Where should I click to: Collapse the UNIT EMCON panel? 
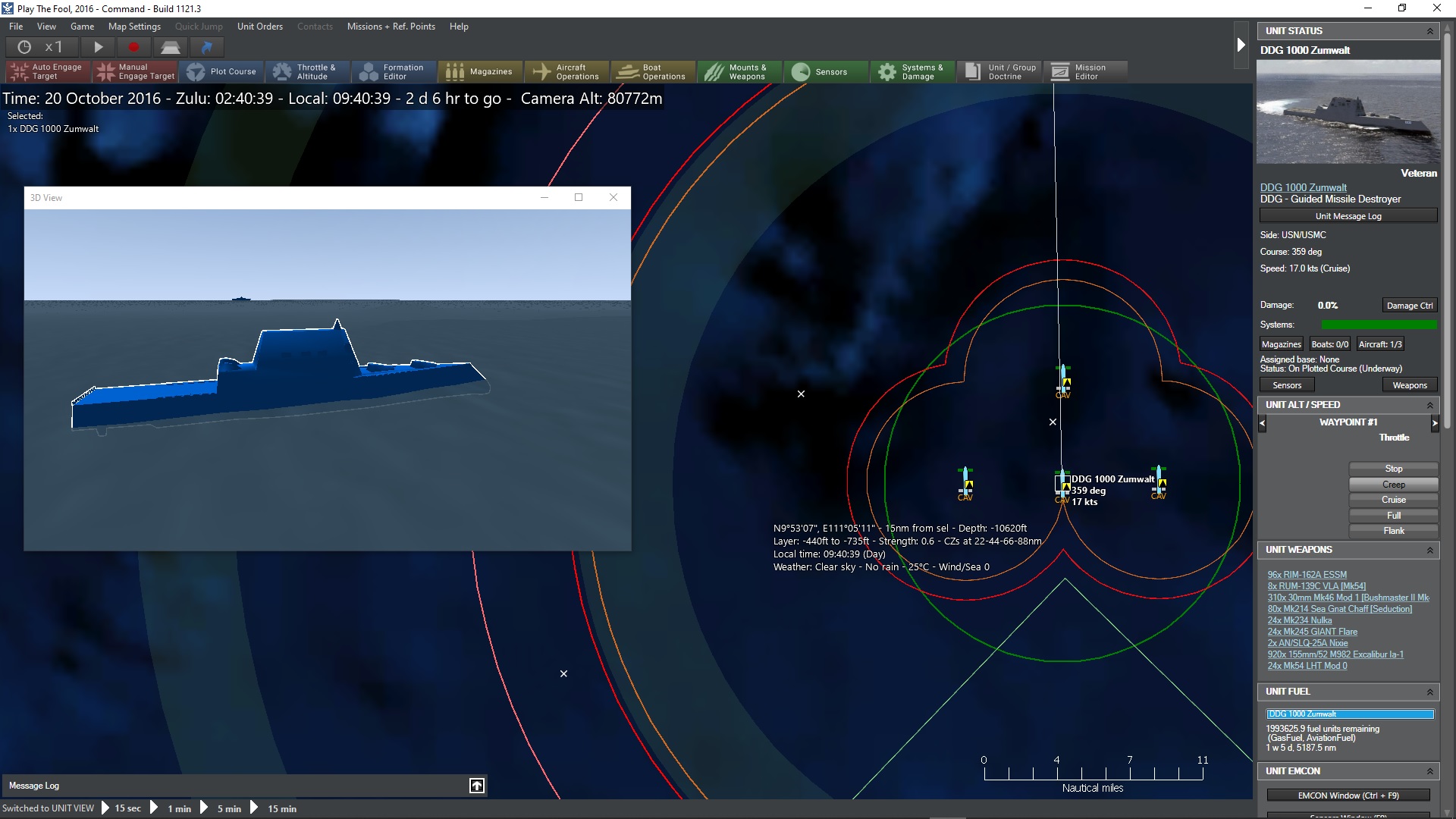click(1430, 771)
